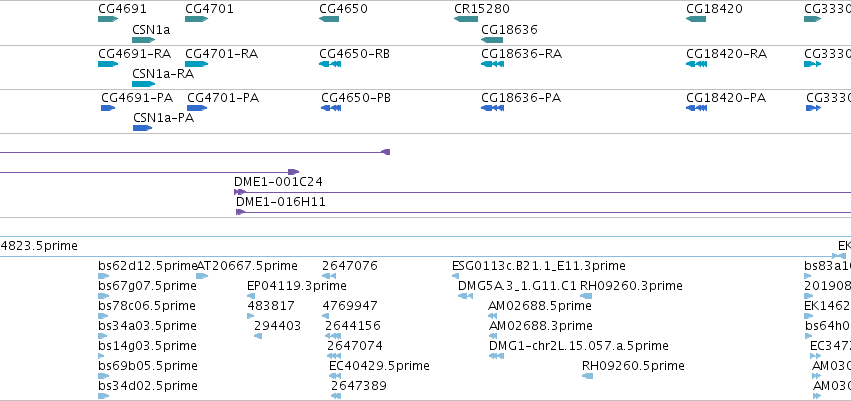Select the EP04119.3prime EST arrow glyph
The image size is (851, 401).
point(251,296)
